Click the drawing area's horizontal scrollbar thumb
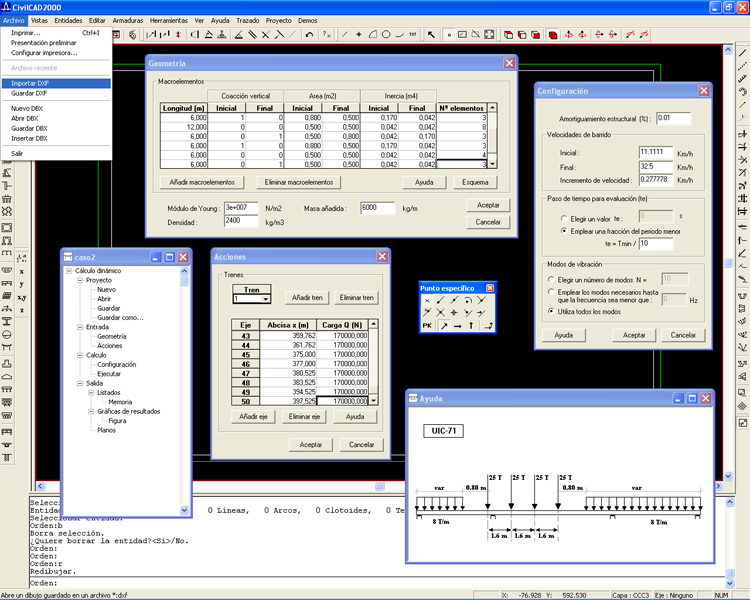This screenshot has width=750, height=600. (x=380, y=486)
